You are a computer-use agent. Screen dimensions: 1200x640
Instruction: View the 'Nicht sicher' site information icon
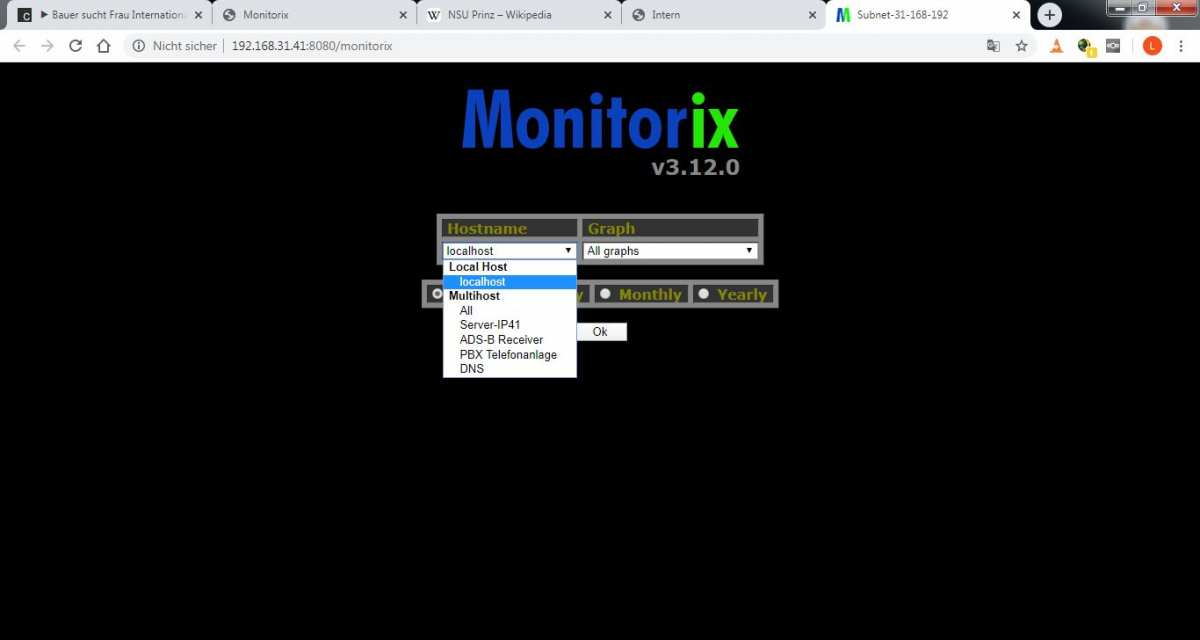(x=139, y=46)
